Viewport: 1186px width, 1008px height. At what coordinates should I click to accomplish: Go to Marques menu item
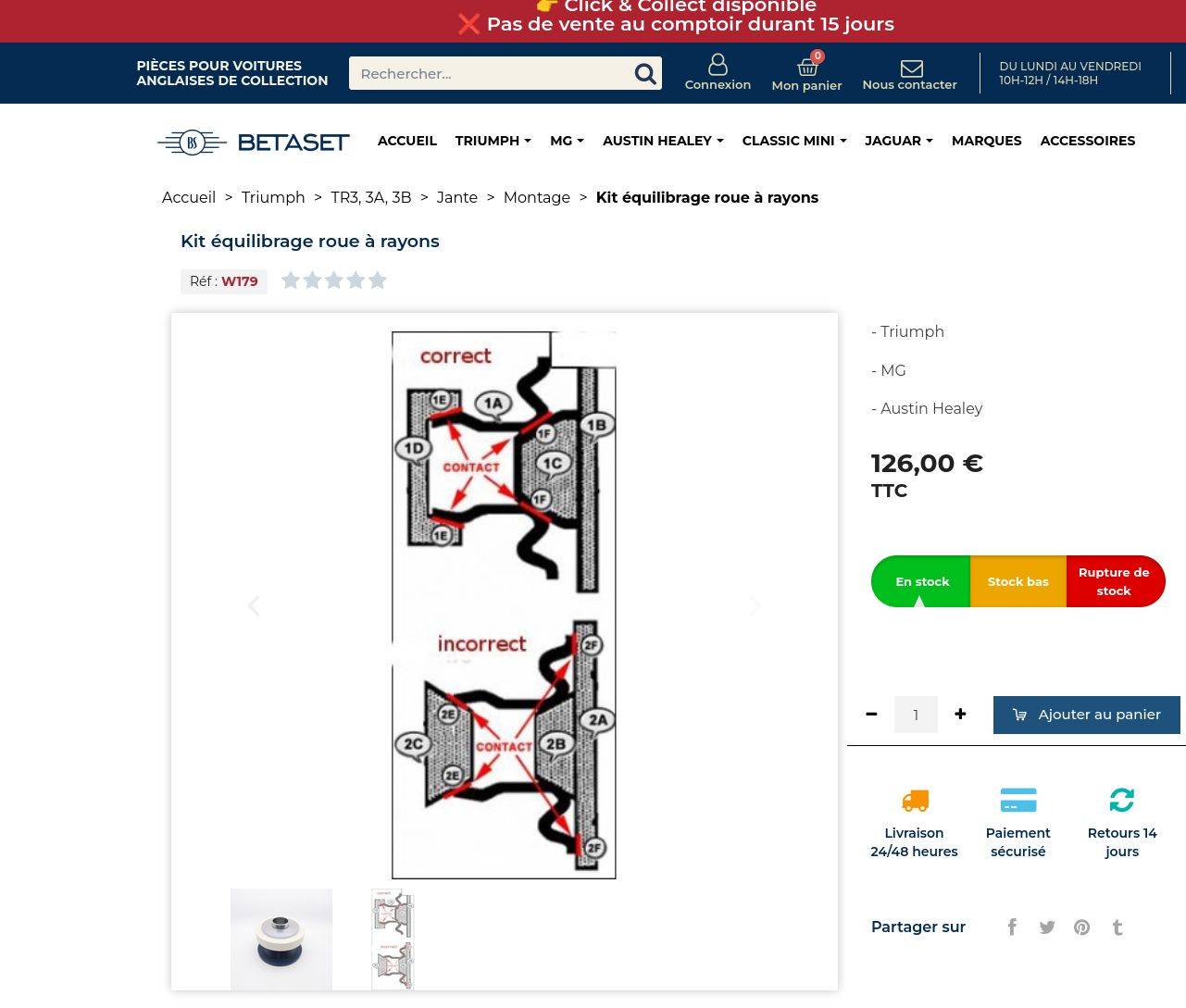click(986, 141)
